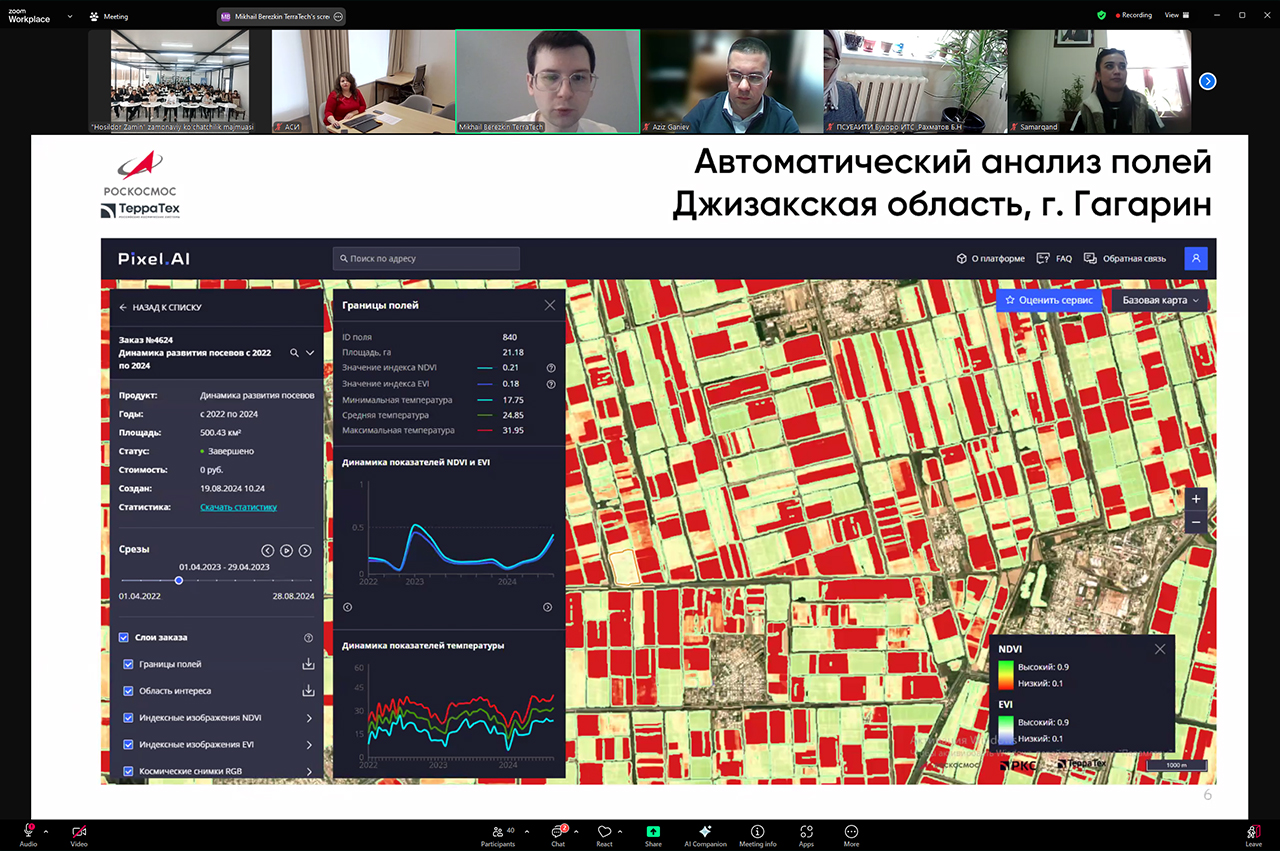Open help icon for Значение индекса EVI
The width and height of the screenshot is (1280, 851).
point(550,384)
